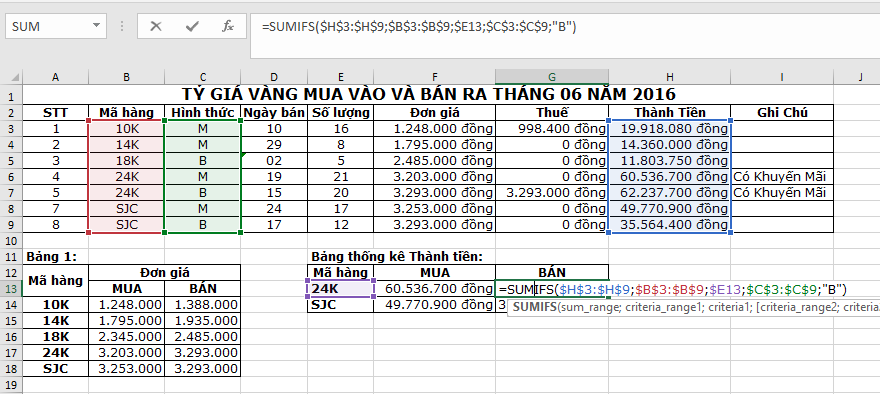Click the 'STT' header cell
This screenshot has height=394, width=880.
[x=55, y=112]
